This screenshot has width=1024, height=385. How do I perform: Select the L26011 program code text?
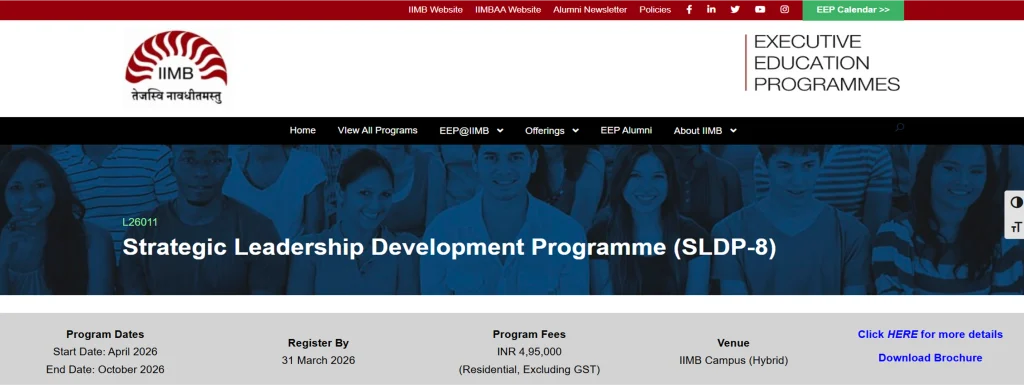[140, 223]
